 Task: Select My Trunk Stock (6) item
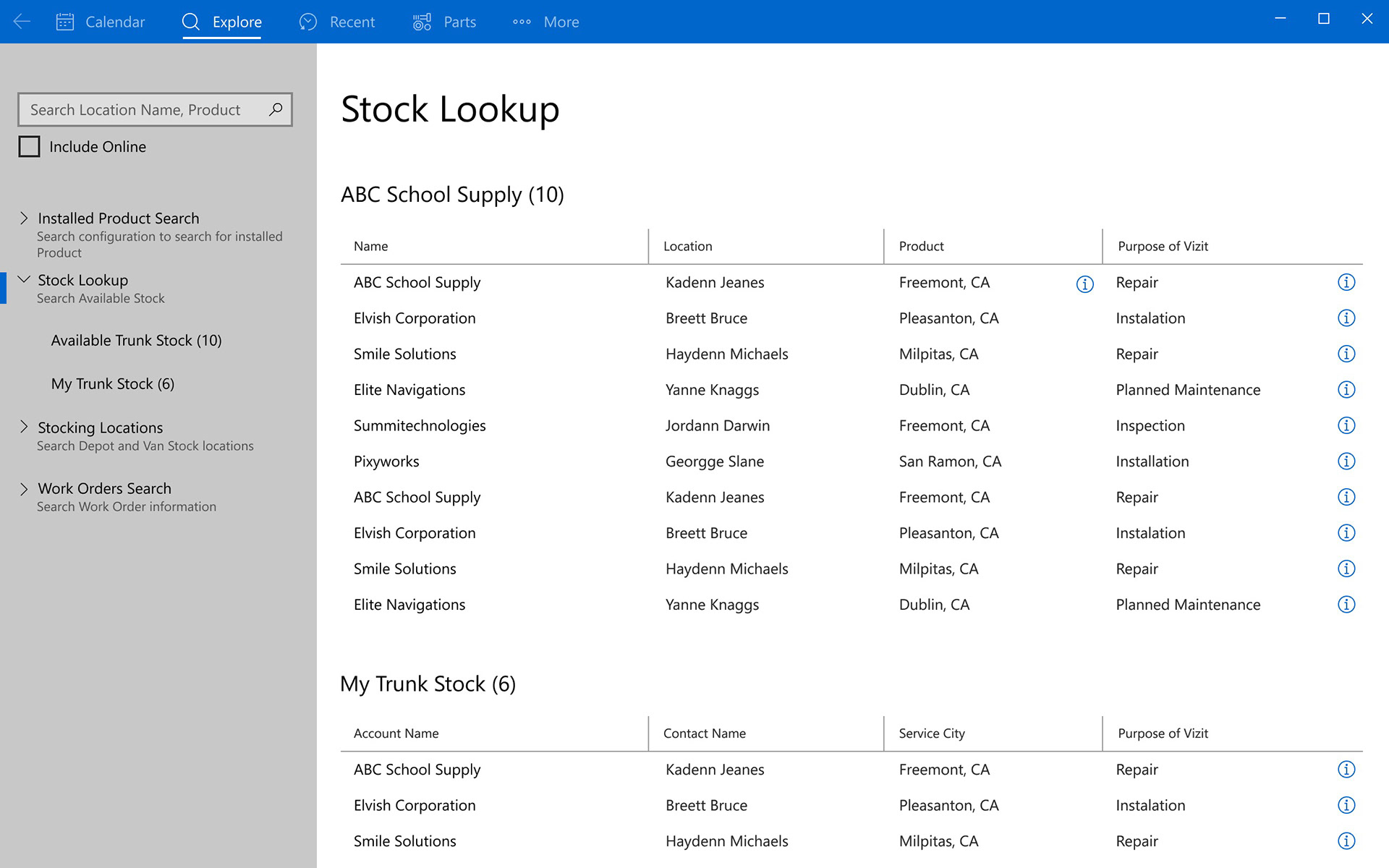(112, 383)
